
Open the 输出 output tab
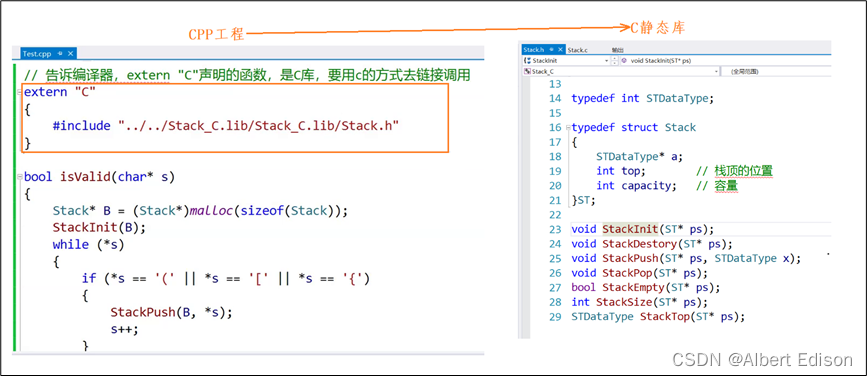tap(617, 50)
